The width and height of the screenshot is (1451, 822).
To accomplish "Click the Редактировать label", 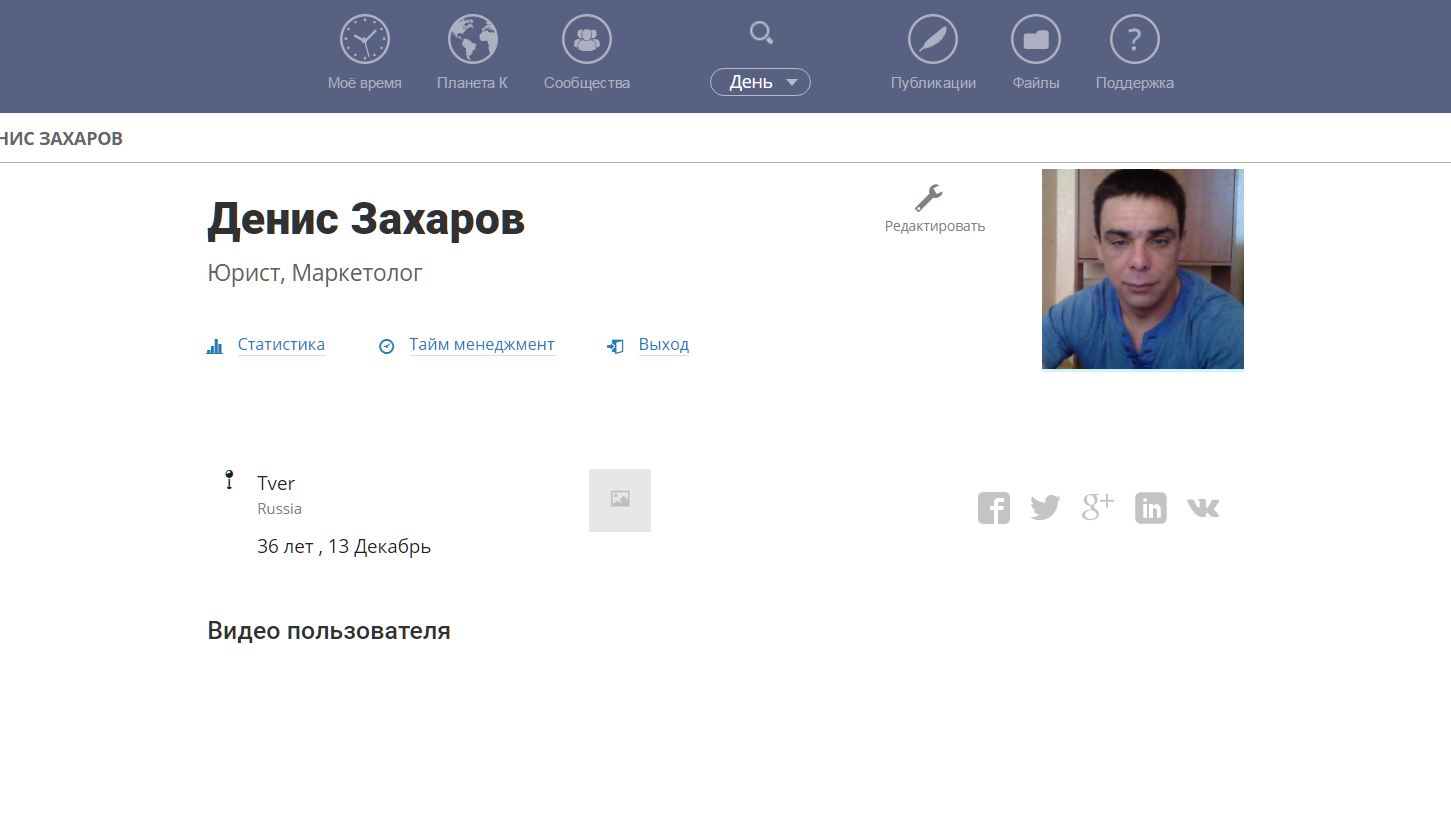I will coord(935,226).
